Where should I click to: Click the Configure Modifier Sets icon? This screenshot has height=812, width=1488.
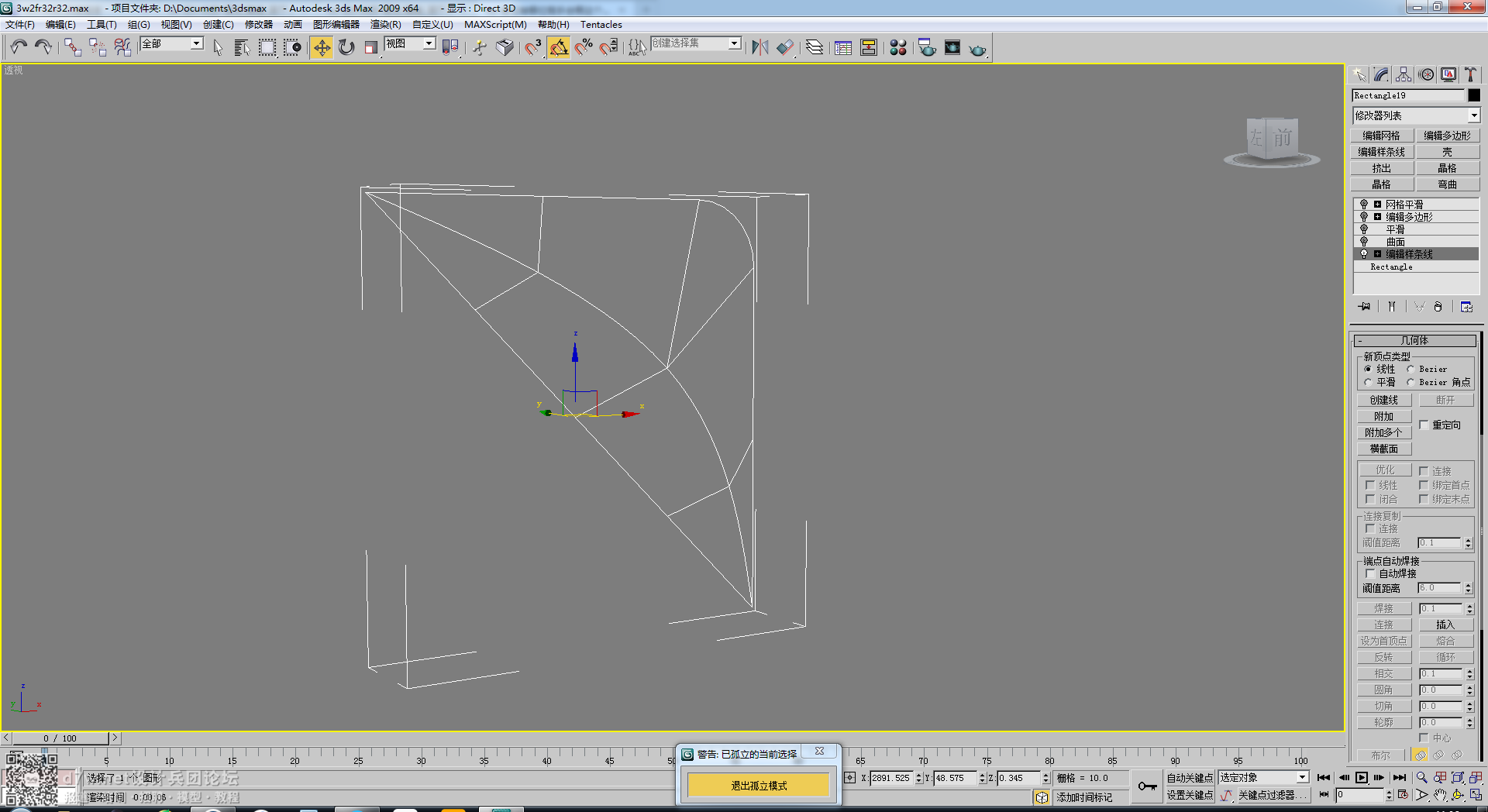pyautogui.click(x=1466, y=307)
